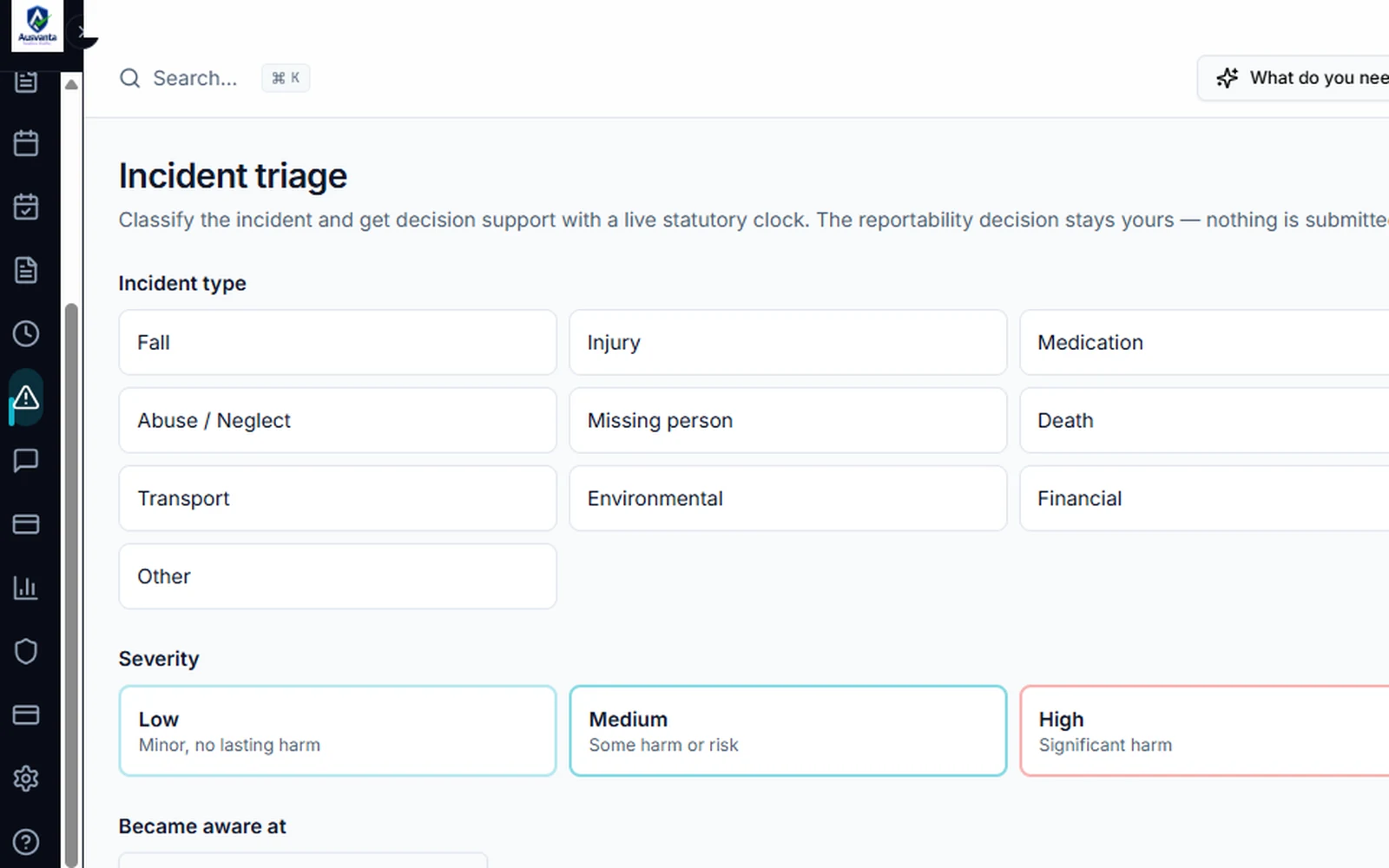Viewport: 1389px width, 868px height.
Task: Pick Other incident type
Action: (x=338, y=576)
